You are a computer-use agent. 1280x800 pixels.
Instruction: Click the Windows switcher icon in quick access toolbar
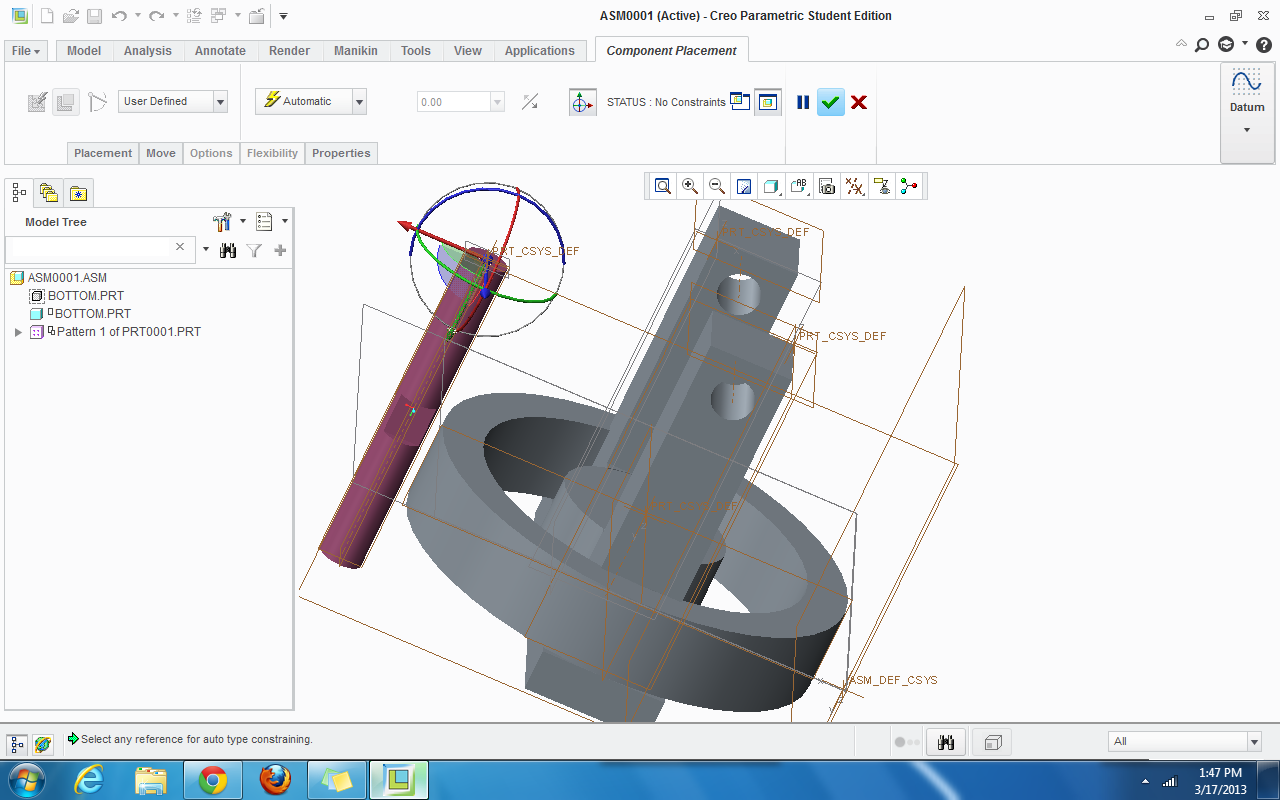(219, 16)
